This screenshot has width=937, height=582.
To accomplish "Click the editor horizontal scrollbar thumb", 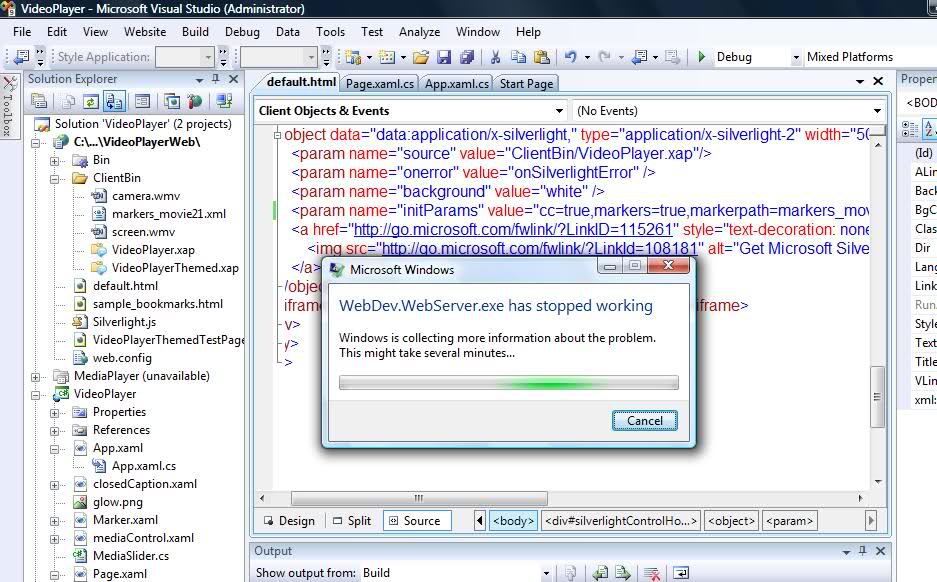I will pos(419,498).
